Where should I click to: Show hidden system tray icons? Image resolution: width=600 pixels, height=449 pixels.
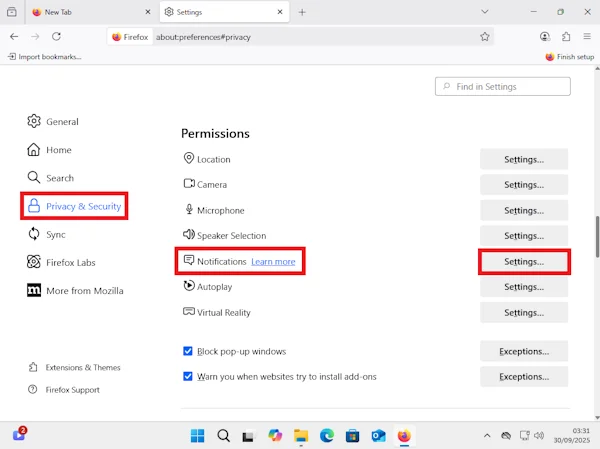(x=487, y=436)
